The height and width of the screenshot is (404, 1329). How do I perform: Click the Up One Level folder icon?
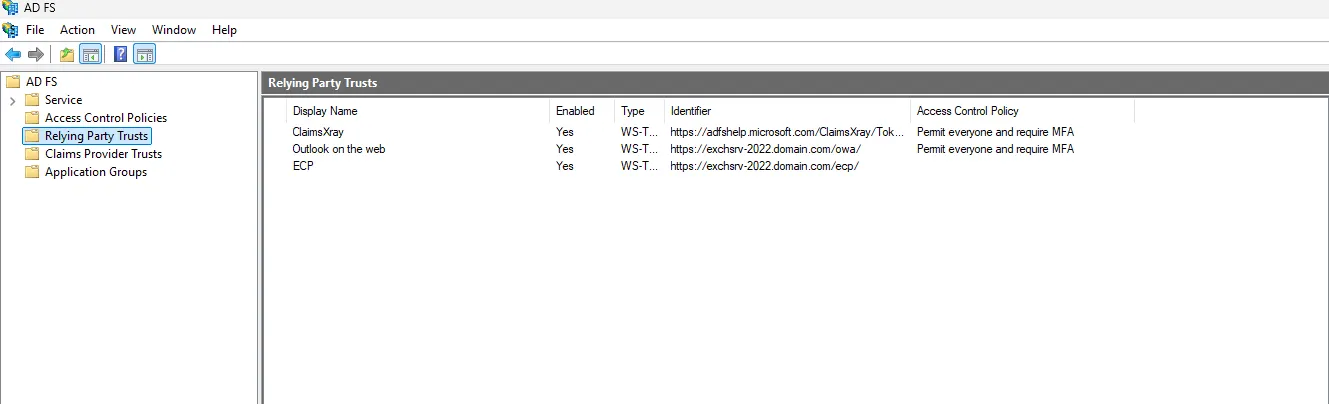(67, 54)
